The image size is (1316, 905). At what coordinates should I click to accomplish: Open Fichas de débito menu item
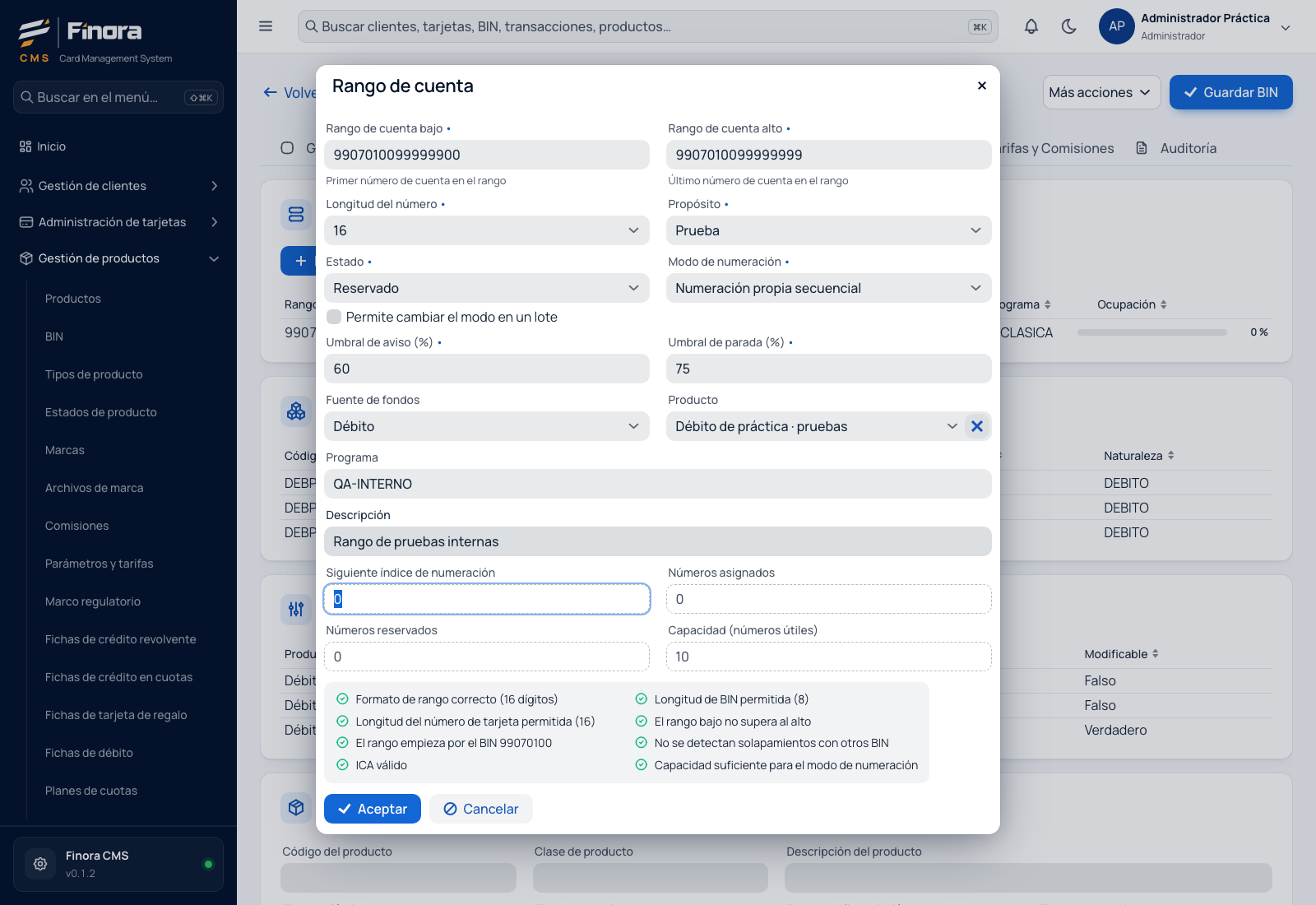89,753
